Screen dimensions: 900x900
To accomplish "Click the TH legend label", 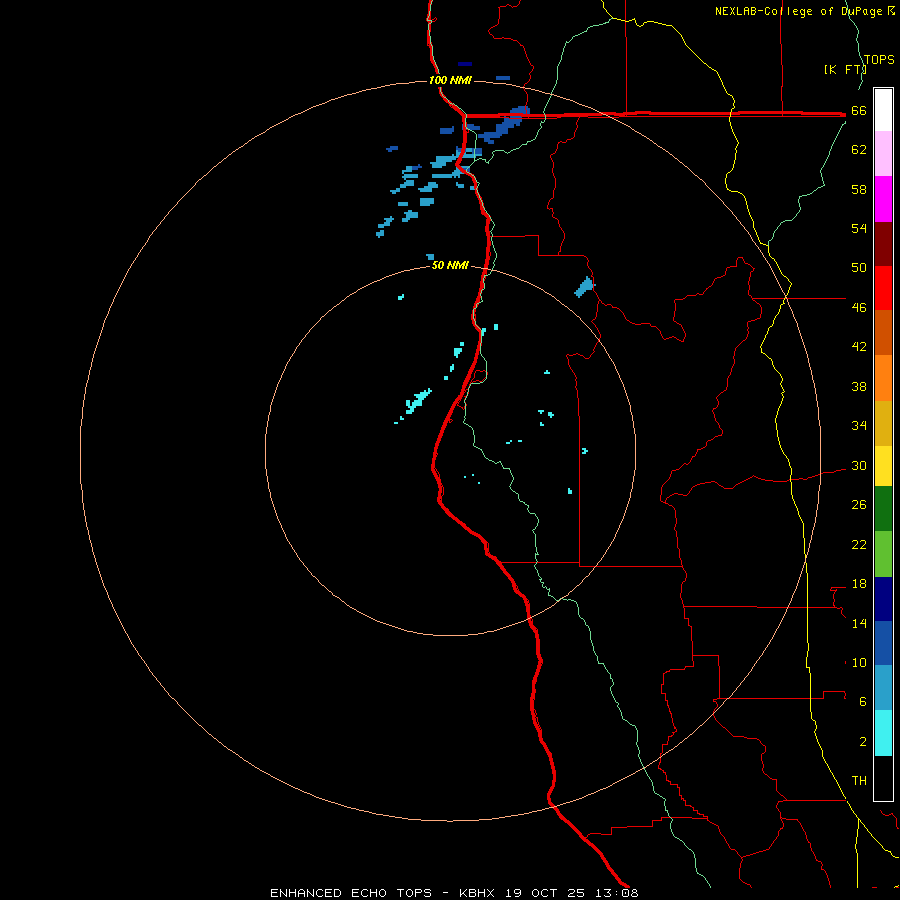I will pyautogui.click(x=859, y=781).
